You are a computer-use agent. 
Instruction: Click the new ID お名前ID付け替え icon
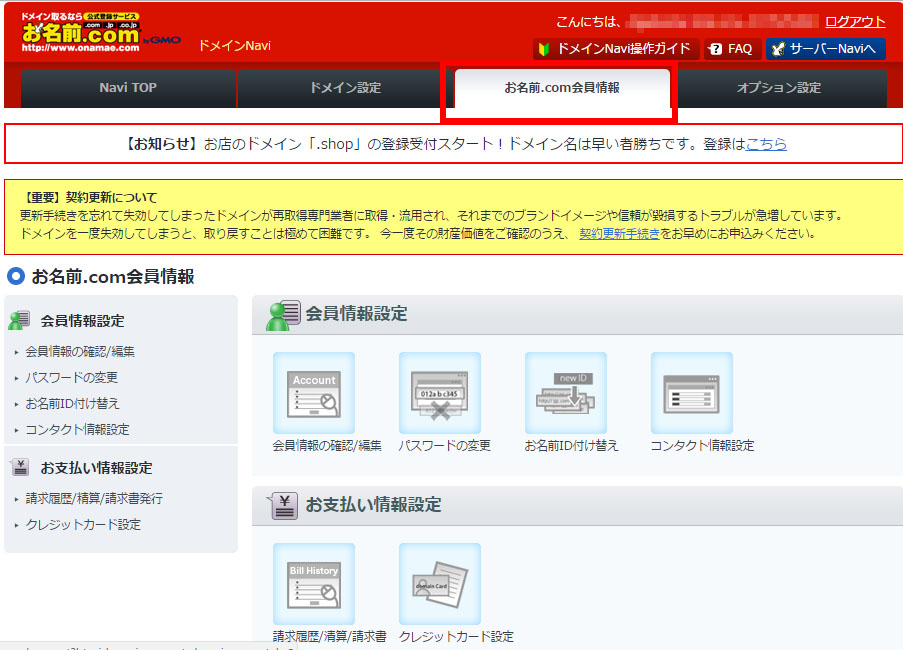566,393
